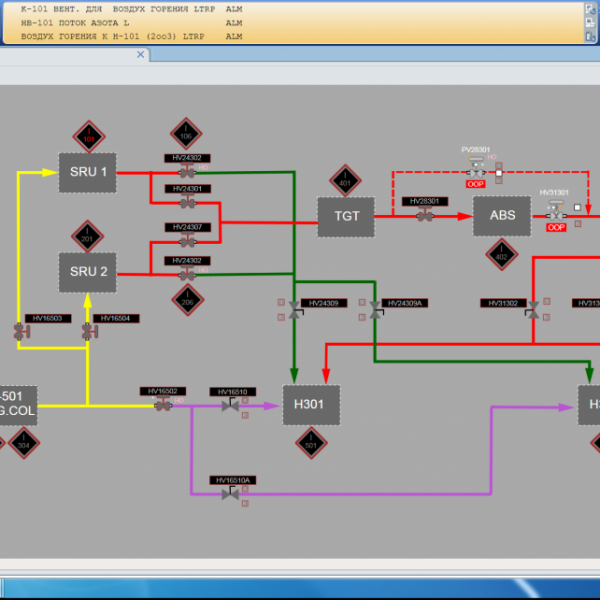
Task: Close the display tab with X
Action: [140, 56]
